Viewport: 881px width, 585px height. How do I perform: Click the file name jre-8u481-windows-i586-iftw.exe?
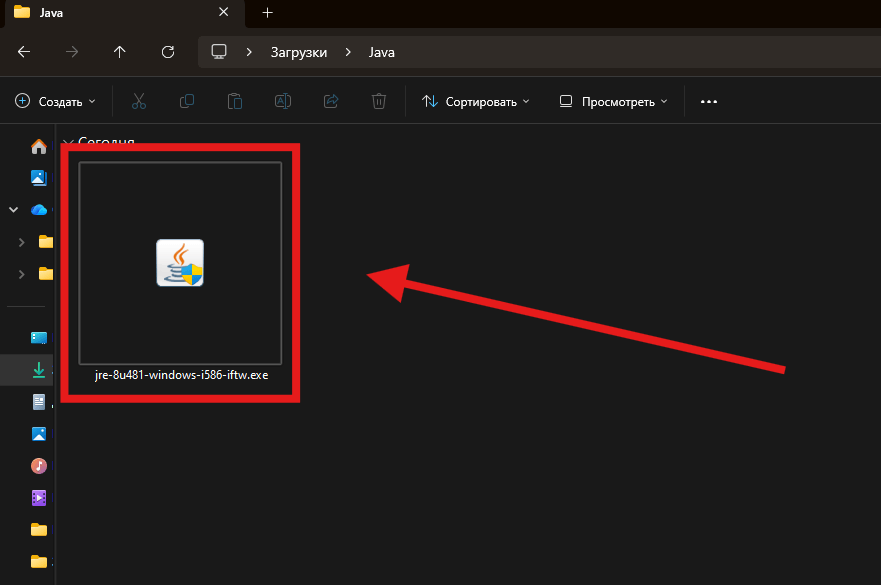tap(181, 375)
